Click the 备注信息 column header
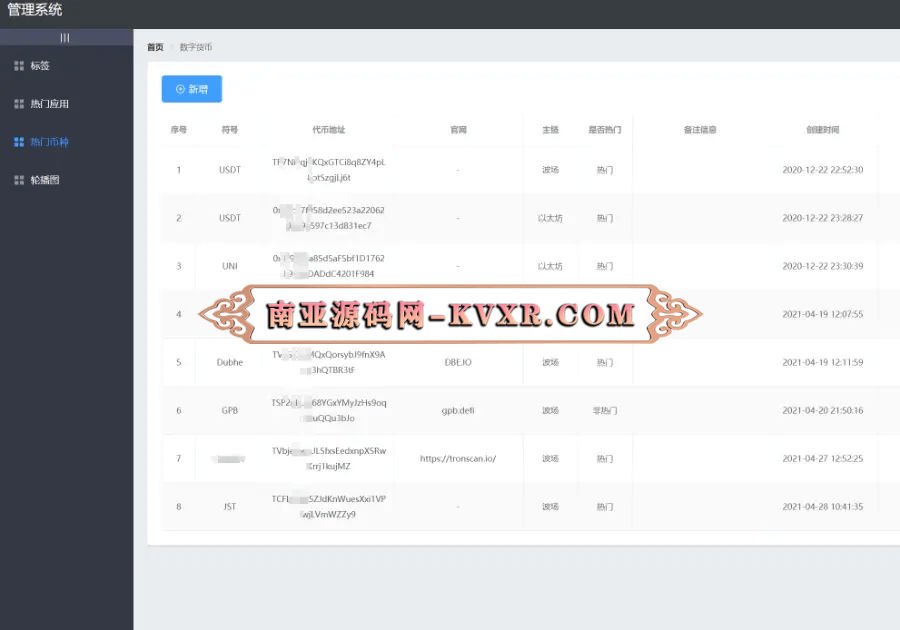Image resolution: width=900 pixels, height=630 pixels. (700, 130)
